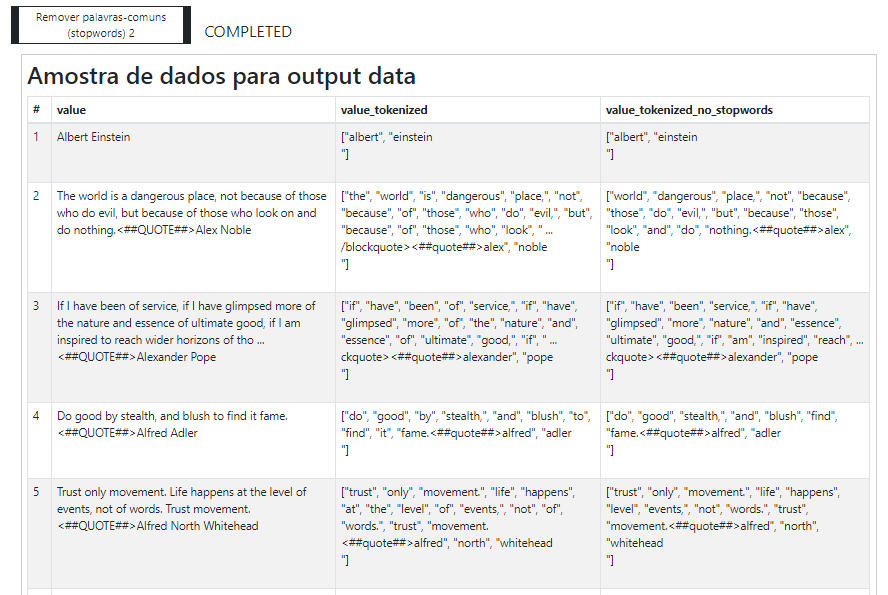The width and height of the screenshot is (888, 595).
Task: Click the Alfred North Whitehead quote cell
Action: 193,533
